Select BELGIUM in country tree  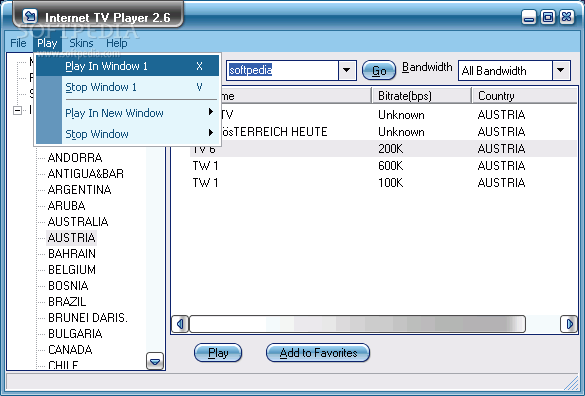pyautogui.click(x=72, y=270)
